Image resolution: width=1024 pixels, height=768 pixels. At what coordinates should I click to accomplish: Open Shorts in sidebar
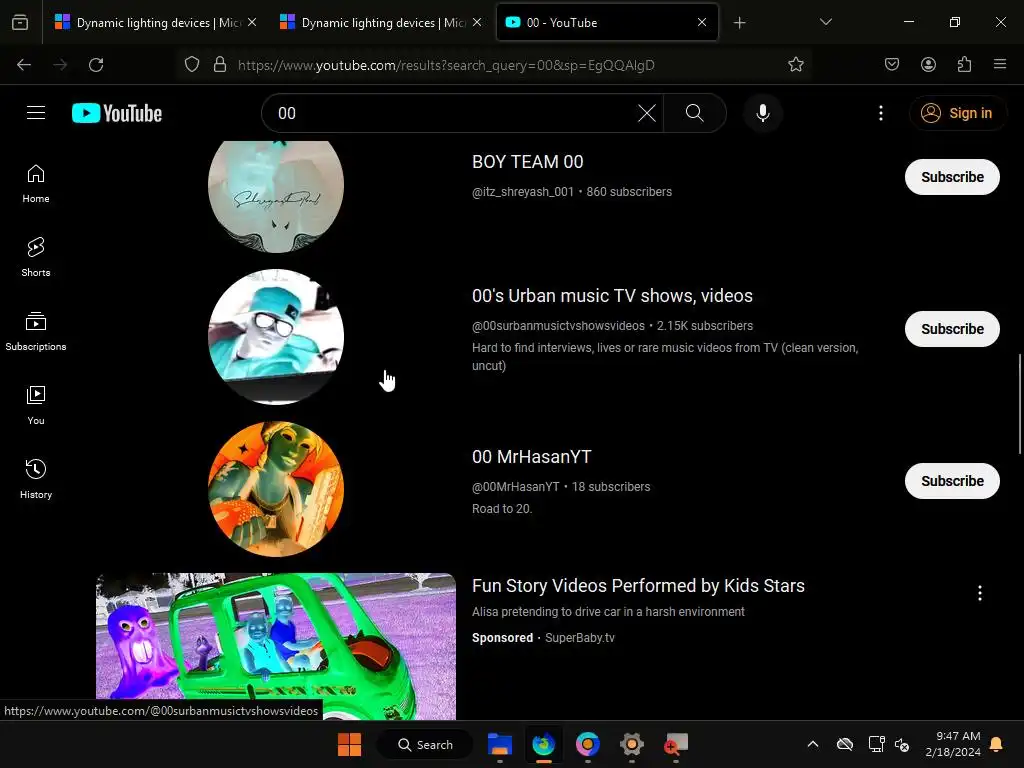[36, 257]
